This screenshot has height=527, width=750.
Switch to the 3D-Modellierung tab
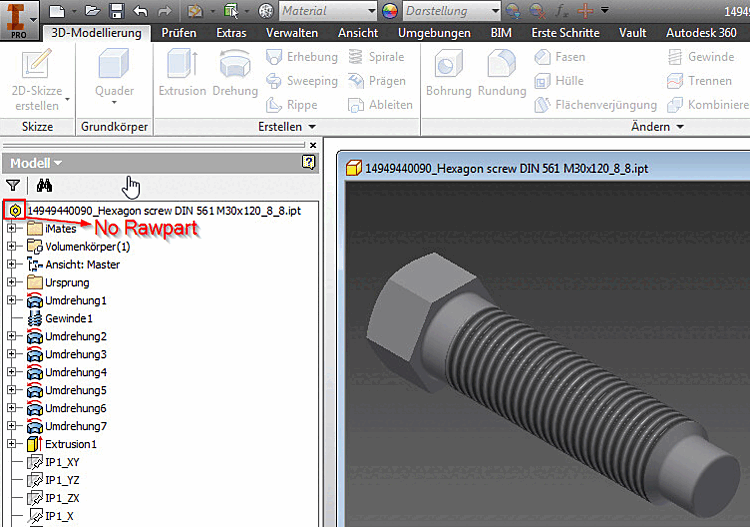(x=96, y=33)
